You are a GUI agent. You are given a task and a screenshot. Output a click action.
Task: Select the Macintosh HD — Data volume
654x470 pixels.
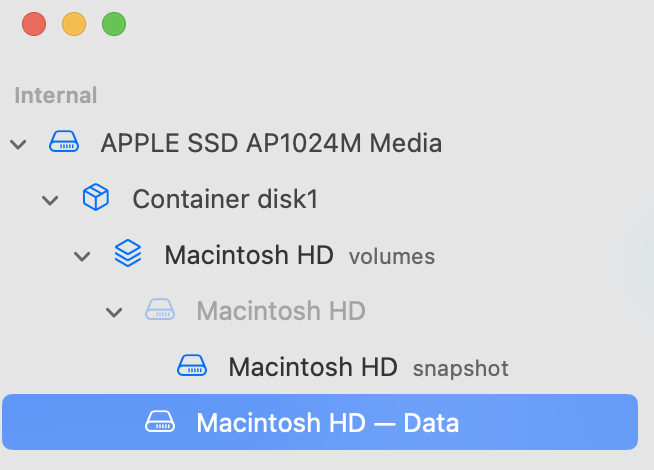click(328, 423)
